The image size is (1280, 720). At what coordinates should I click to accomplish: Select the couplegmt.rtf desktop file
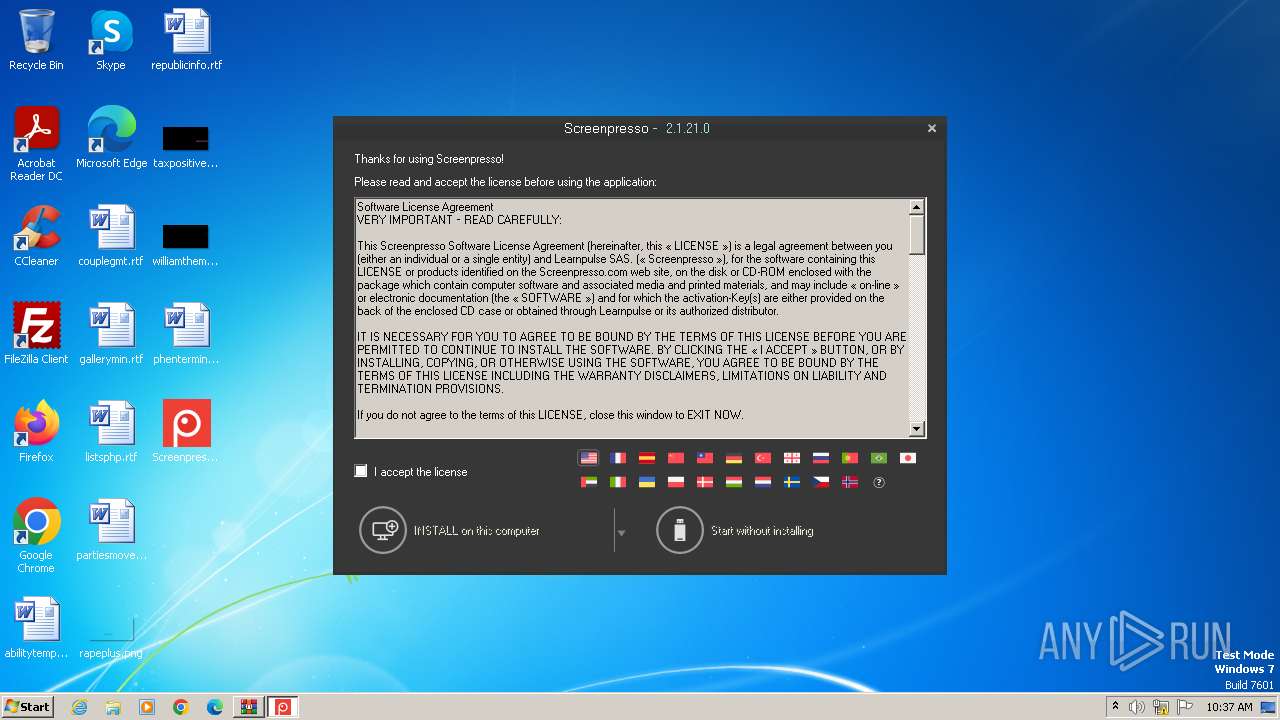point(111,236)
